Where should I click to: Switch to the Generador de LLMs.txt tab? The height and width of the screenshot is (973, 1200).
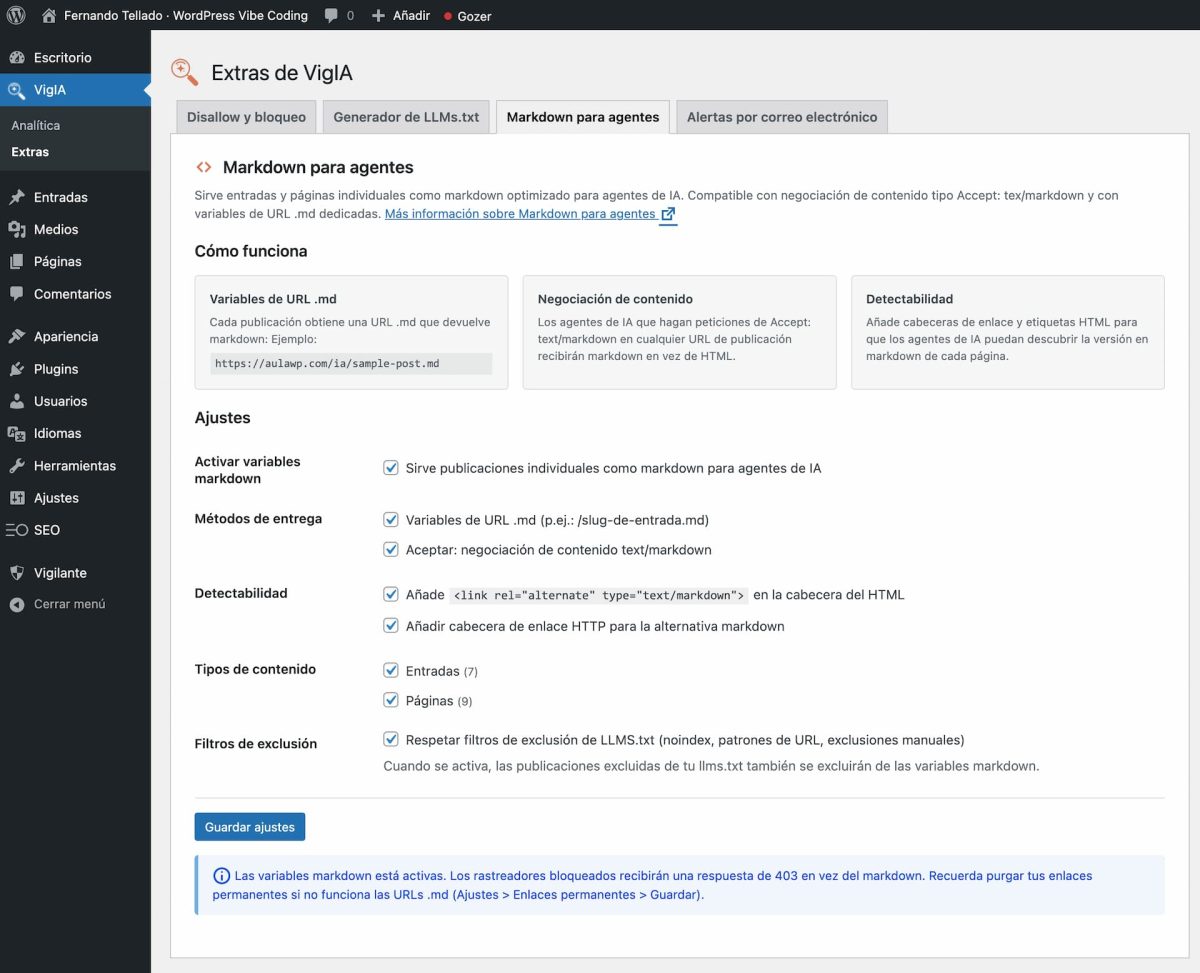pyautogui.click(x=406, y=116)
